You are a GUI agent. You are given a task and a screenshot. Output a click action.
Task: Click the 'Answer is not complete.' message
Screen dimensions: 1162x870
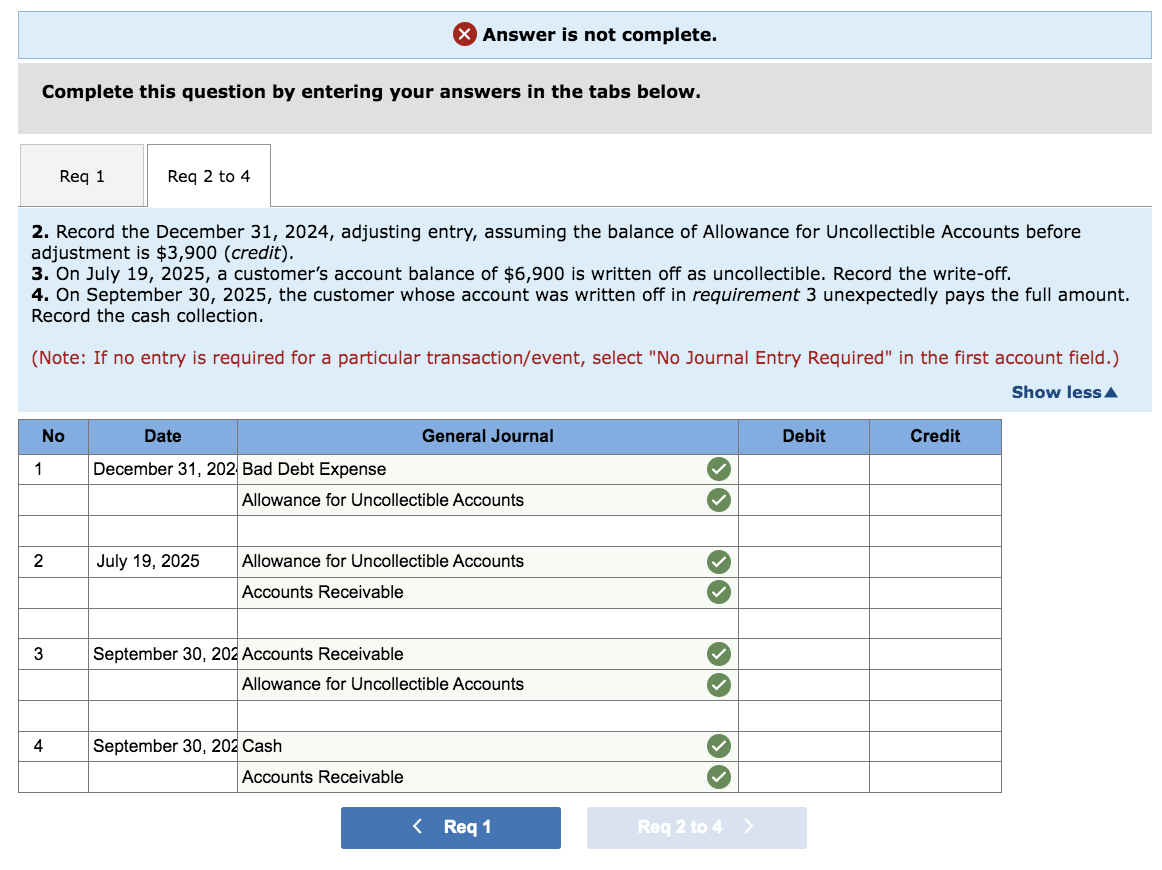click(600, 35)
